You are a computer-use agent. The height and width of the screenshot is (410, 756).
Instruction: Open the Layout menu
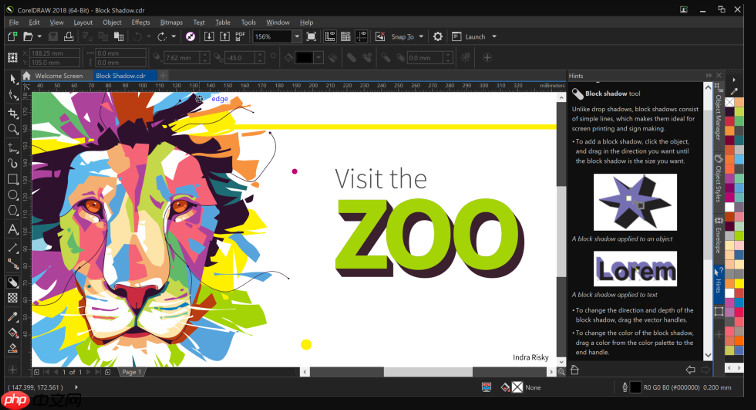(83, 22)
